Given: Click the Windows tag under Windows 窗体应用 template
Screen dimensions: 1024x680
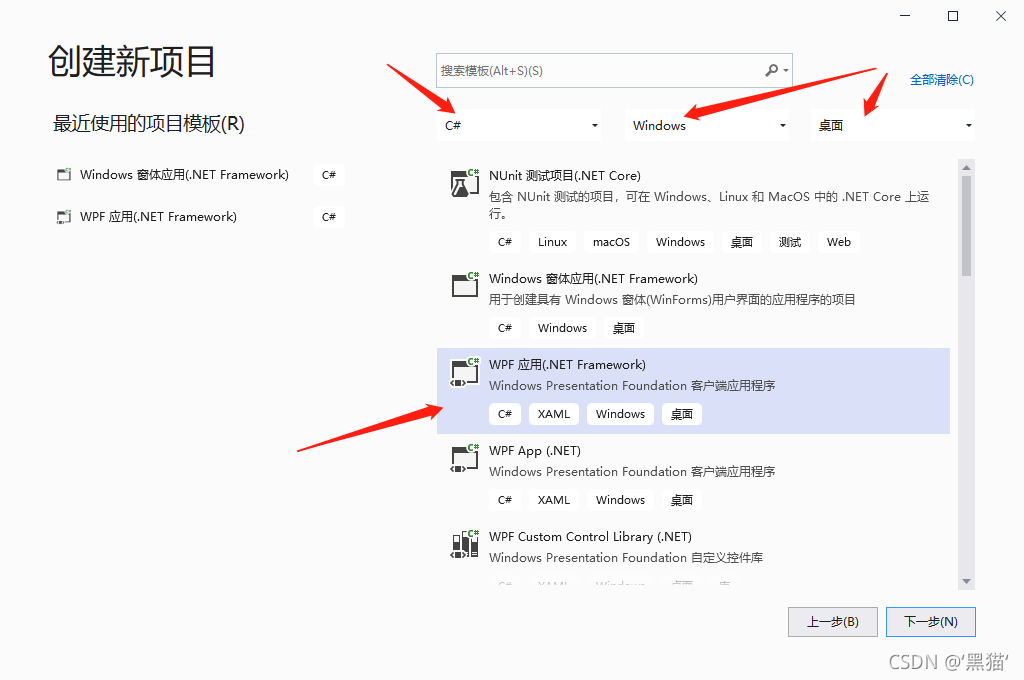Looking at the screenshot, I should (562, 328).
